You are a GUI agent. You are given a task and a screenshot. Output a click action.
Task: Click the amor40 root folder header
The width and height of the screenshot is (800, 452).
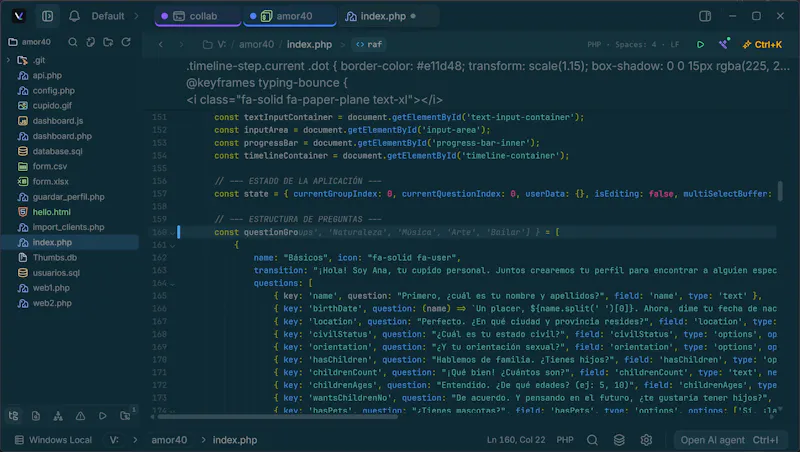point(30,42)
